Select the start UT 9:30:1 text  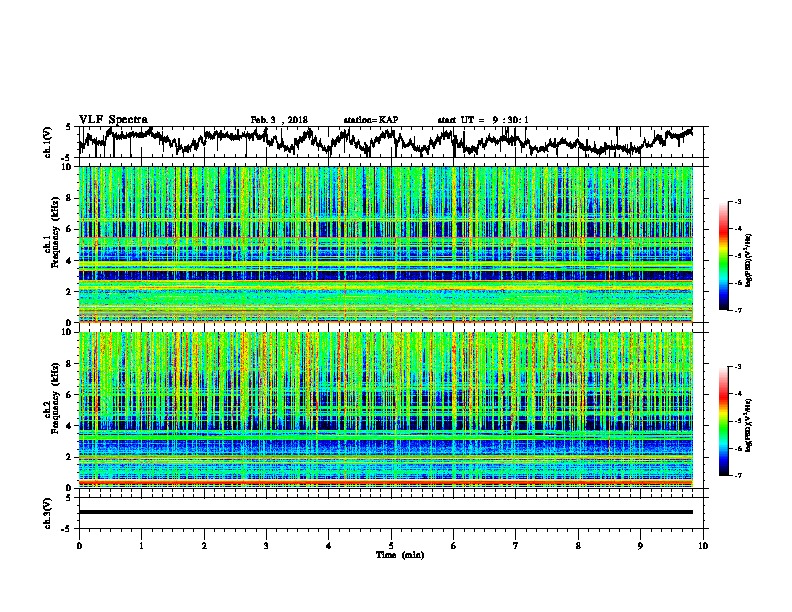pyautogui.click(x=483, y=120)
